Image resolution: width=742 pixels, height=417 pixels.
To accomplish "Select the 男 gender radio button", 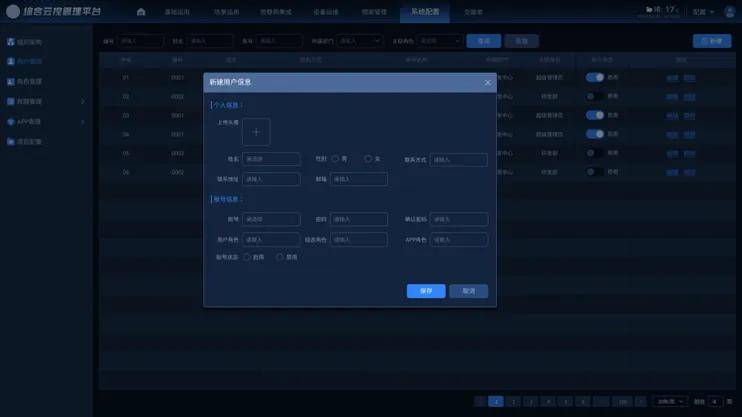I will tap(336, 159).
